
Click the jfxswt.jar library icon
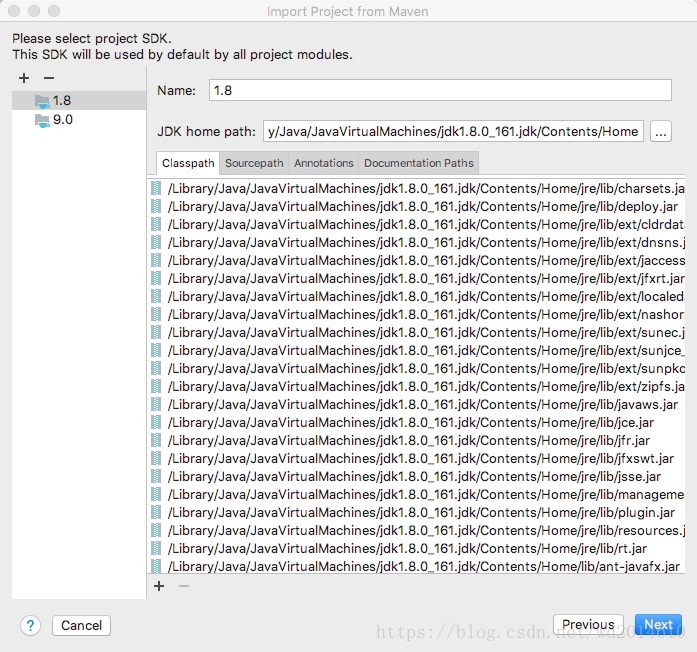(x=156, y=458)
